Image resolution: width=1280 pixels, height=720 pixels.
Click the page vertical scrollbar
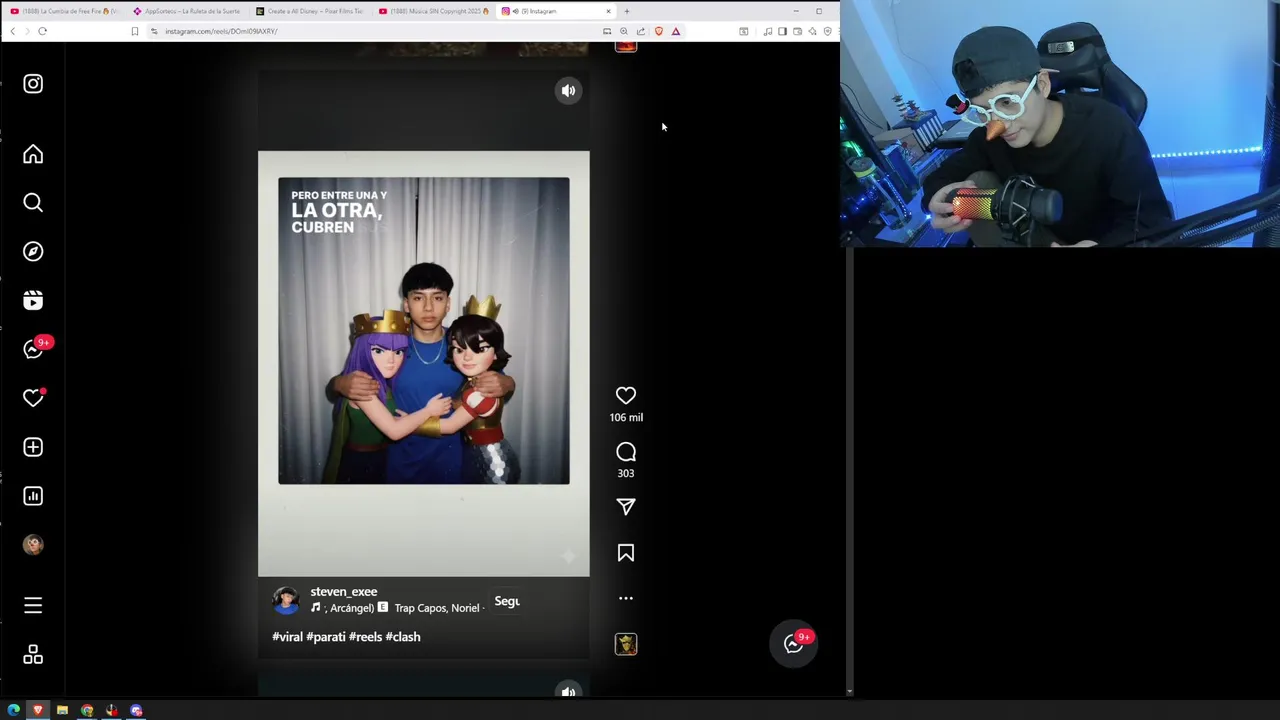coord(849,470)
